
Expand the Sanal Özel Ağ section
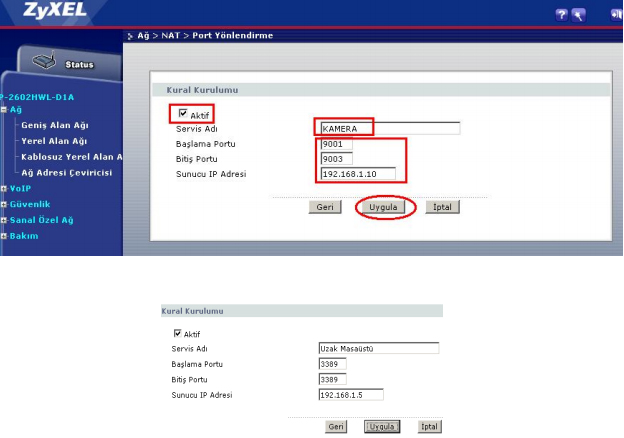pyautogui.click(x=5, y=219)
